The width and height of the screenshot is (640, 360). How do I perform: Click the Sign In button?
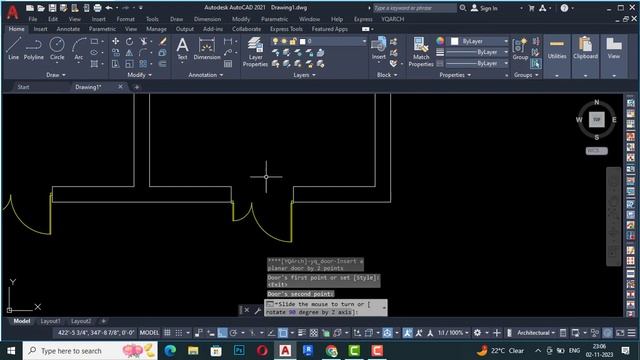tap(484, 8)
